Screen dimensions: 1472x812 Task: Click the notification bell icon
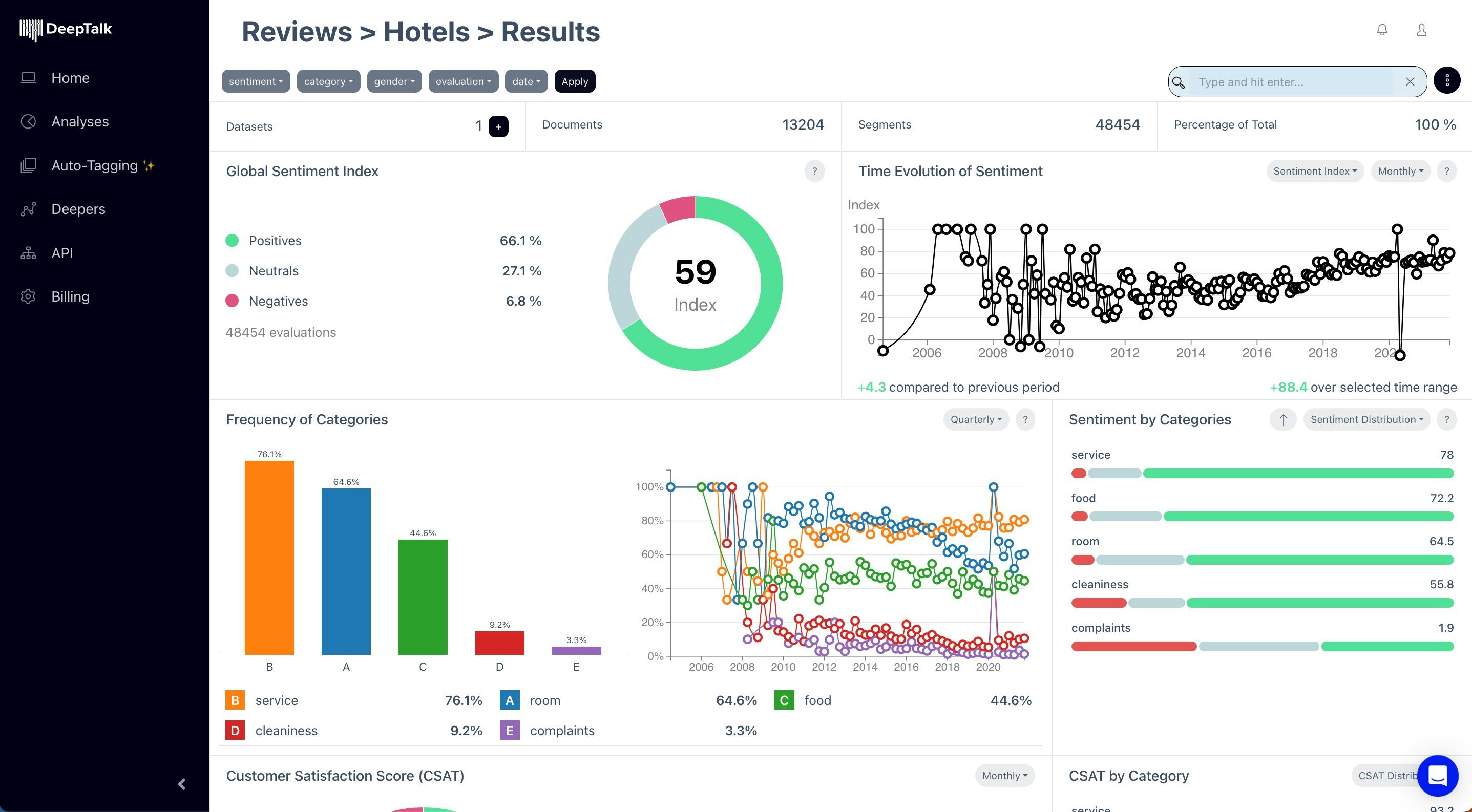pos(1382,30)
